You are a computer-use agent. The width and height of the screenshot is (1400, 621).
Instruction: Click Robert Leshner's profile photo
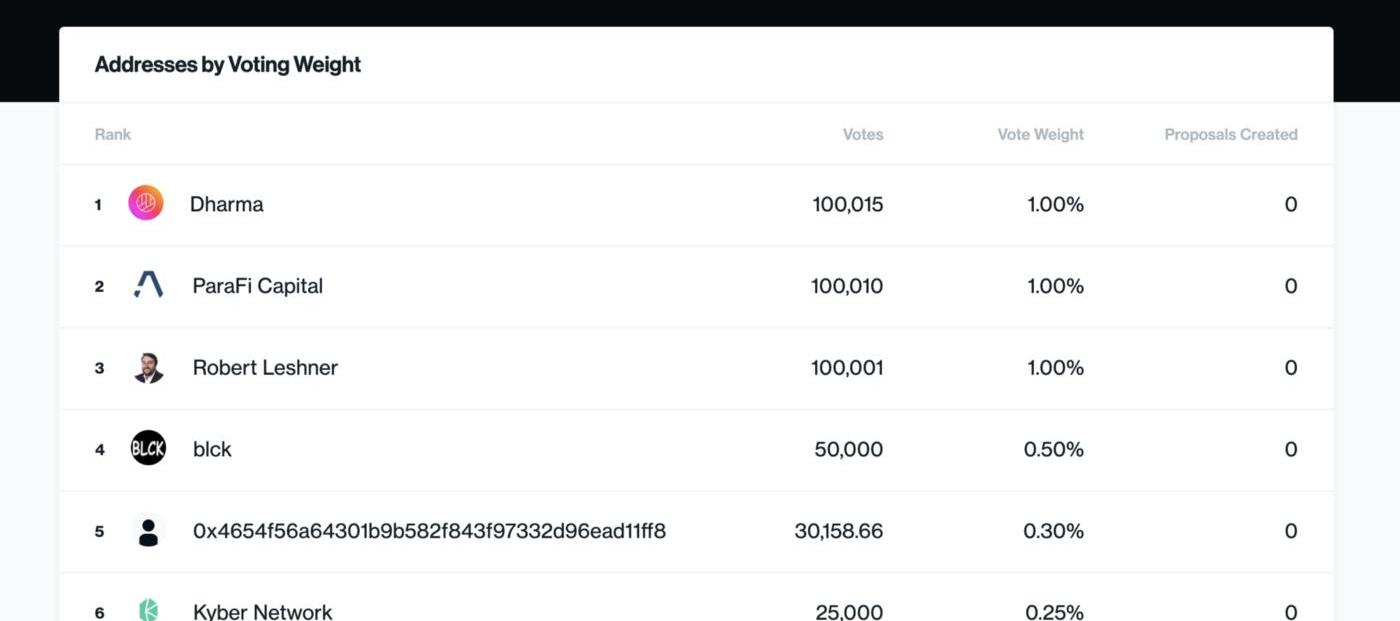[148, 368]
